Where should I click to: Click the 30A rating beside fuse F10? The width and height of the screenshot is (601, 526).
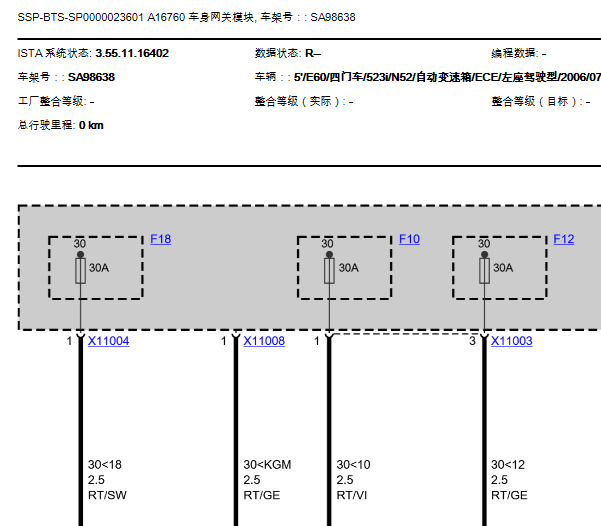tap(348, 268)
